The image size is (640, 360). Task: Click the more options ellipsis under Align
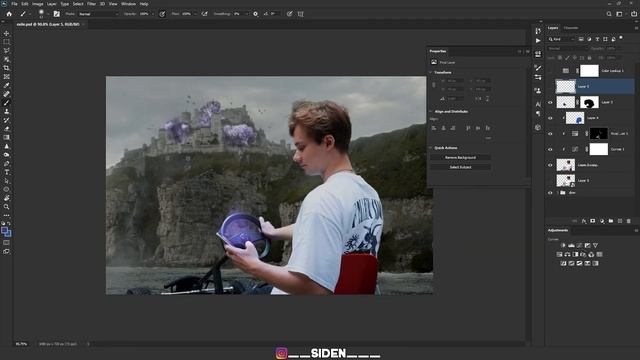[488, 138]
